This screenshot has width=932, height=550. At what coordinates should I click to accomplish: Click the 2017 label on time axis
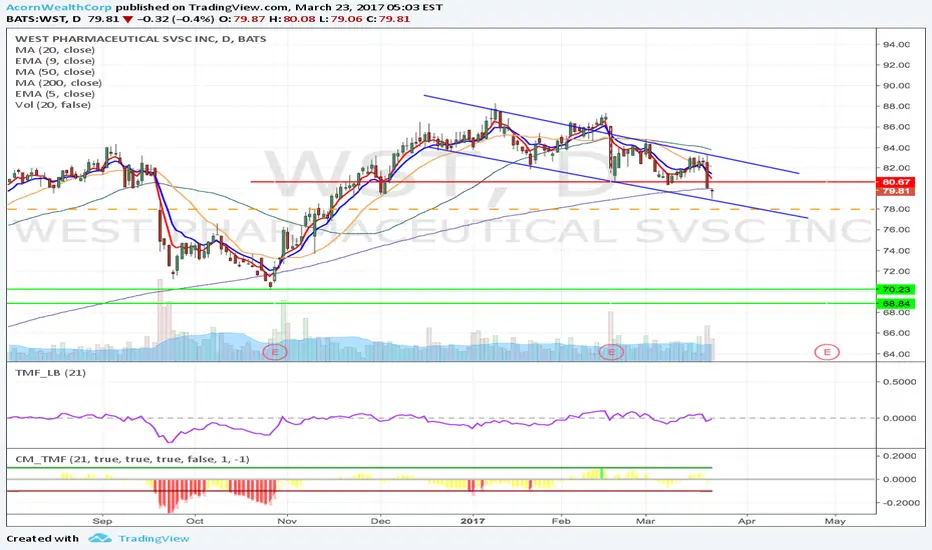[473, 521]
